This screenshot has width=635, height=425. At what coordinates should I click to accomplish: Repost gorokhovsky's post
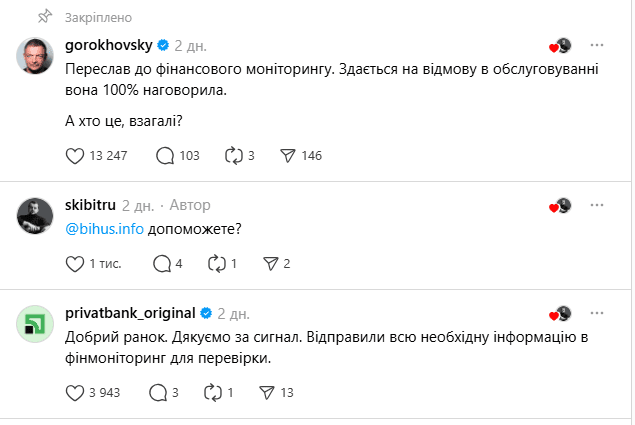(235, 155)
